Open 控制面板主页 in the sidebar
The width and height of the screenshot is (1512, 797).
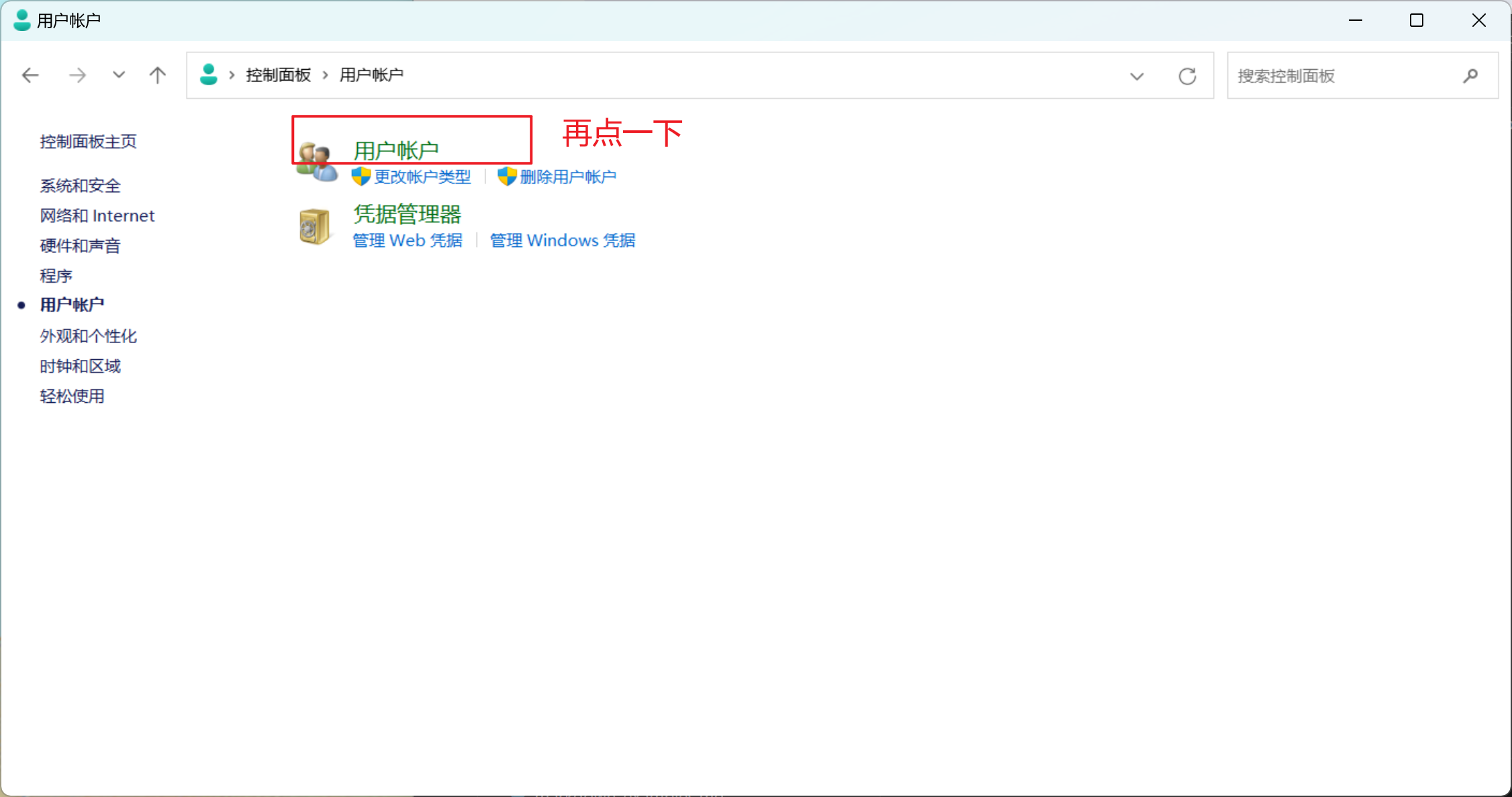pos(88,142)
